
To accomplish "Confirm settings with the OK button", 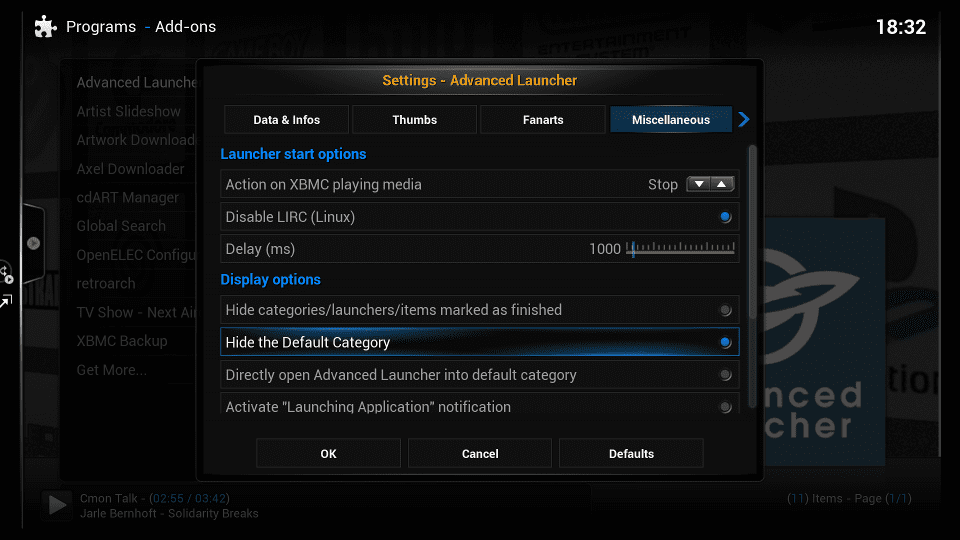I will point(328,454).
